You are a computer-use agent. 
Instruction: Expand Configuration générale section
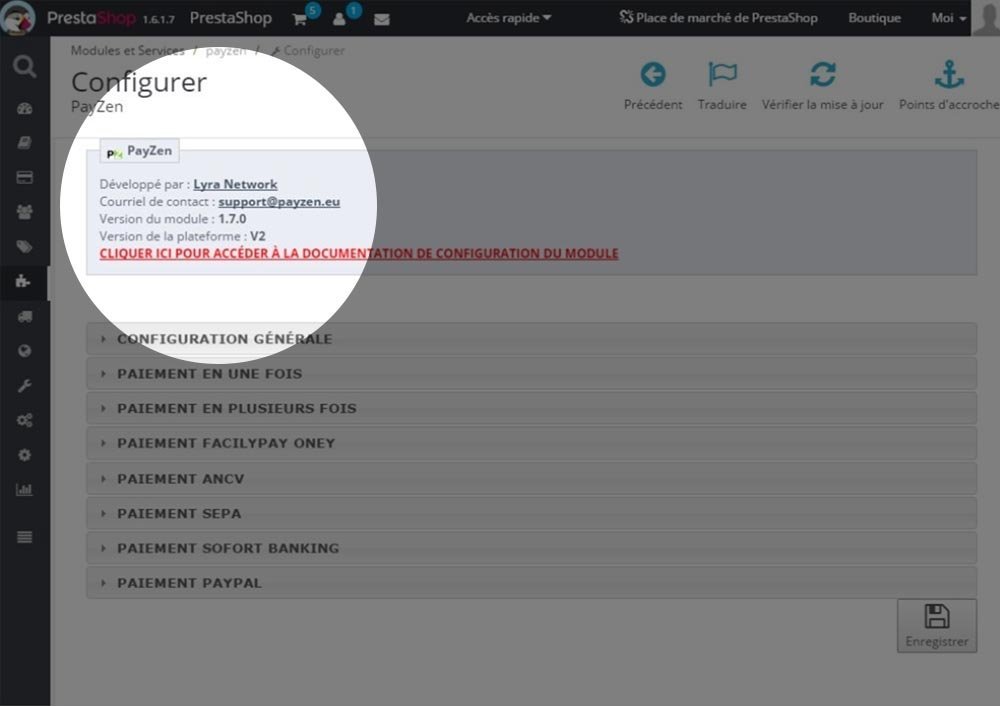click(x=531, y=339)
